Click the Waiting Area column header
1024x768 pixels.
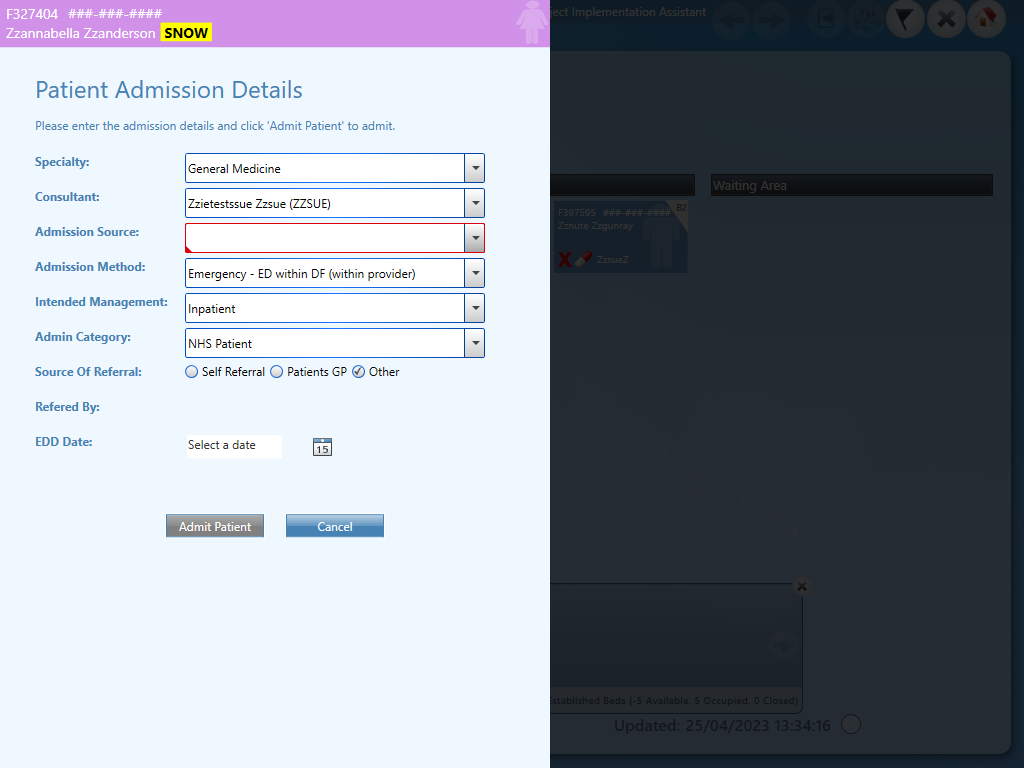coord(852,185)
